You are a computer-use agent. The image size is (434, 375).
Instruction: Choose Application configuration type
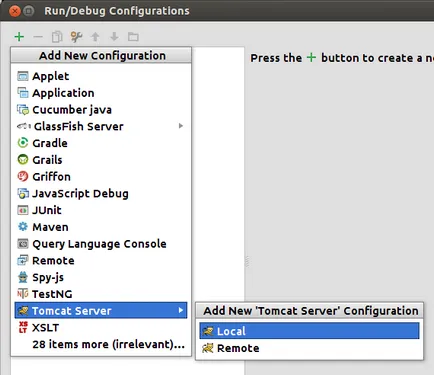(x=101, y=93)
